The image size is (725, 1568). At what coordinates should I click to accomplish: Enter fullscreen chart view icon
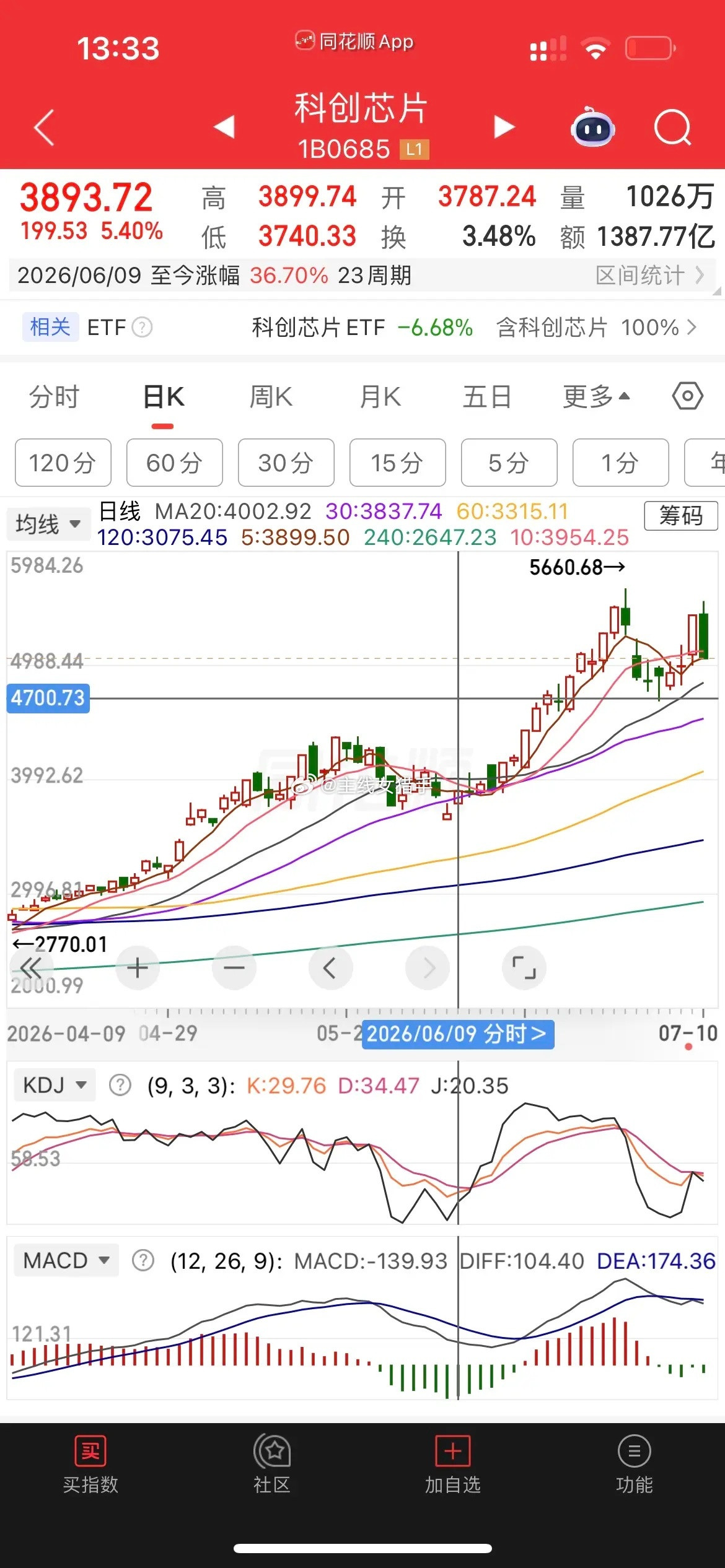[524, 967]
